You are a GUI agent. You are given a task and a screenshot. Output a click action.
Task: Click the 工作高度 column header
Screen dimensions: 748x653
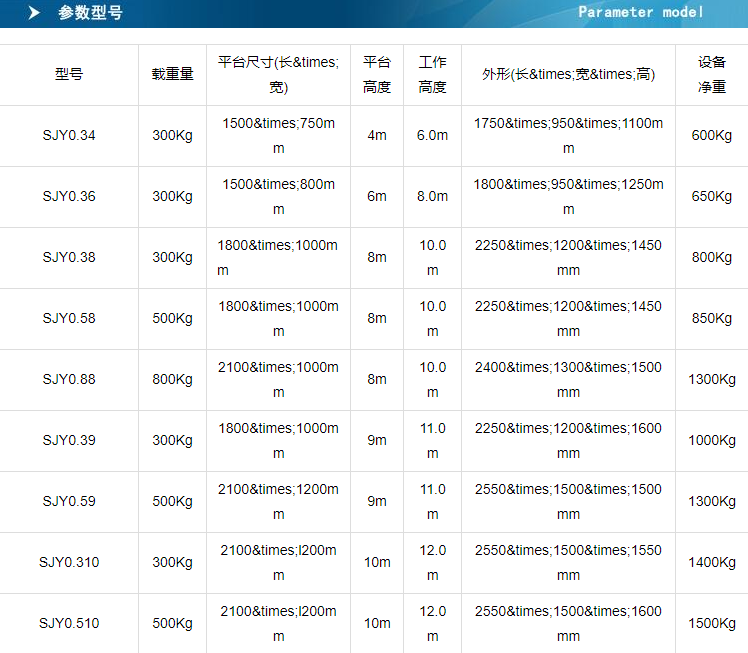pos(433,74)
